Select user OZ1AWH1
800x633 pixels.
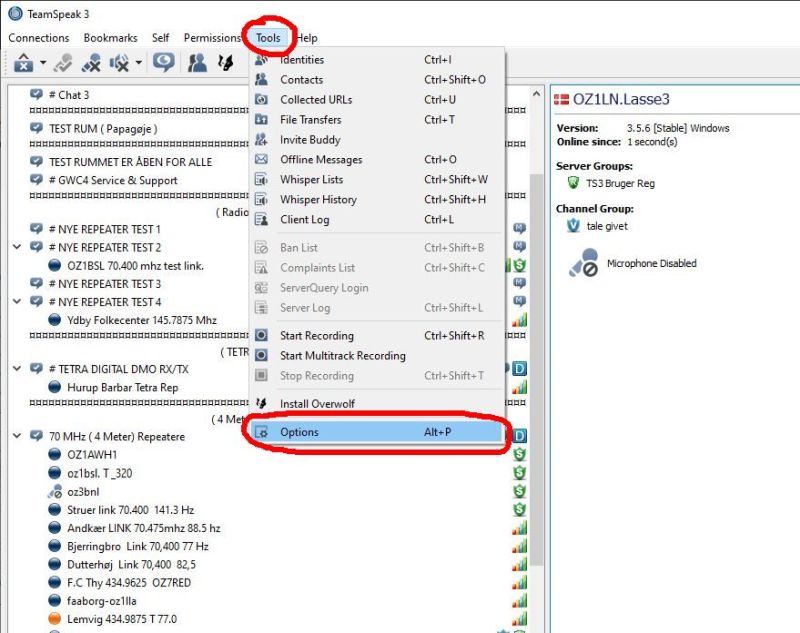coord(92,454)
